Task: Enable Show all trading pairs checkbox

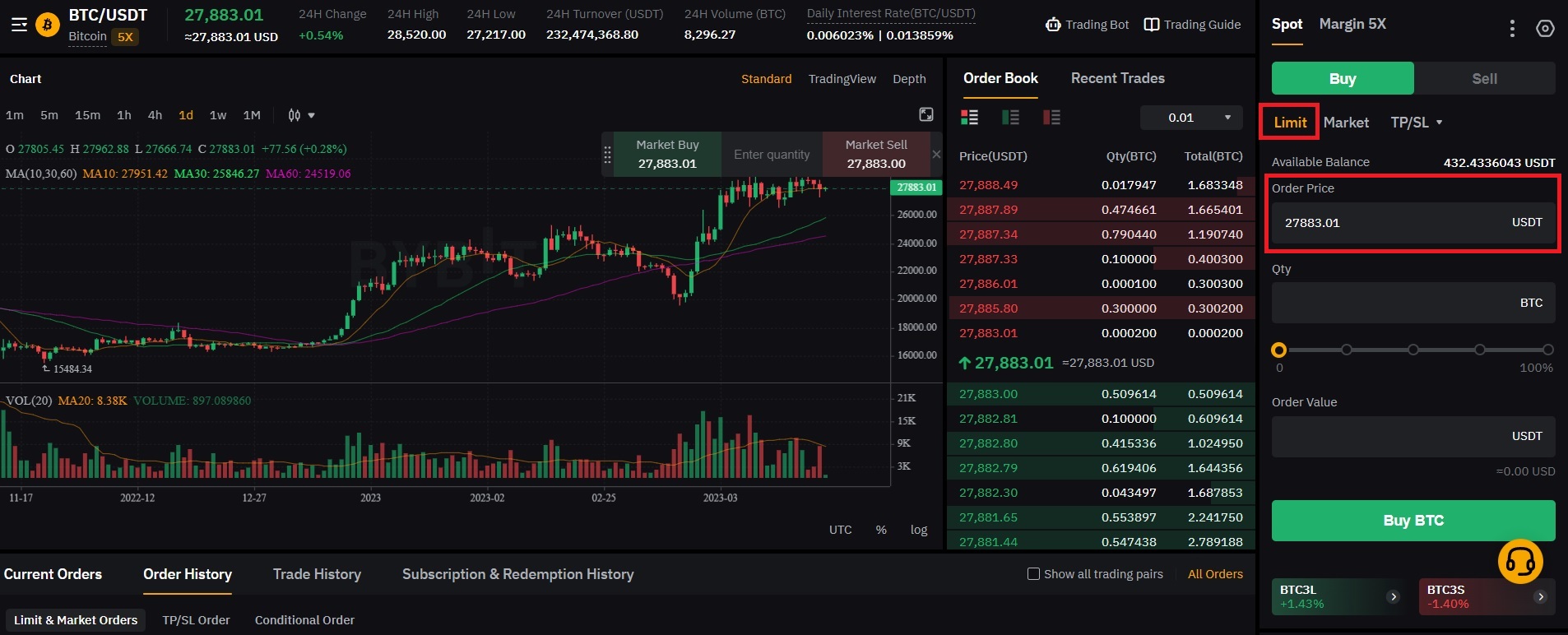Action: click(x=1033, y=574)
